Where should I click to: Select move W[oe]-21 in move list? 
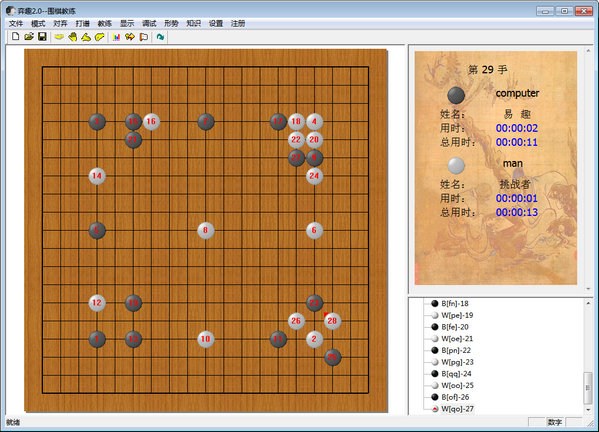(457, 338)
